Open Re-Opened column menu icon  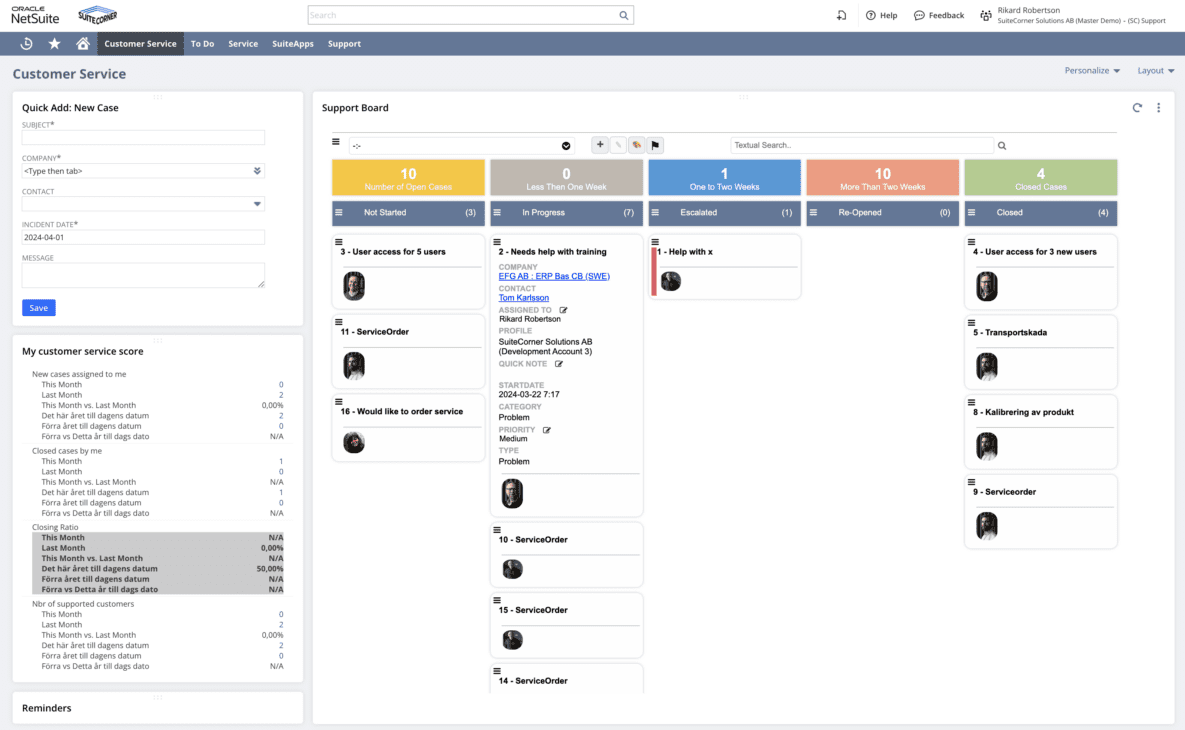(x=813, y=212)
